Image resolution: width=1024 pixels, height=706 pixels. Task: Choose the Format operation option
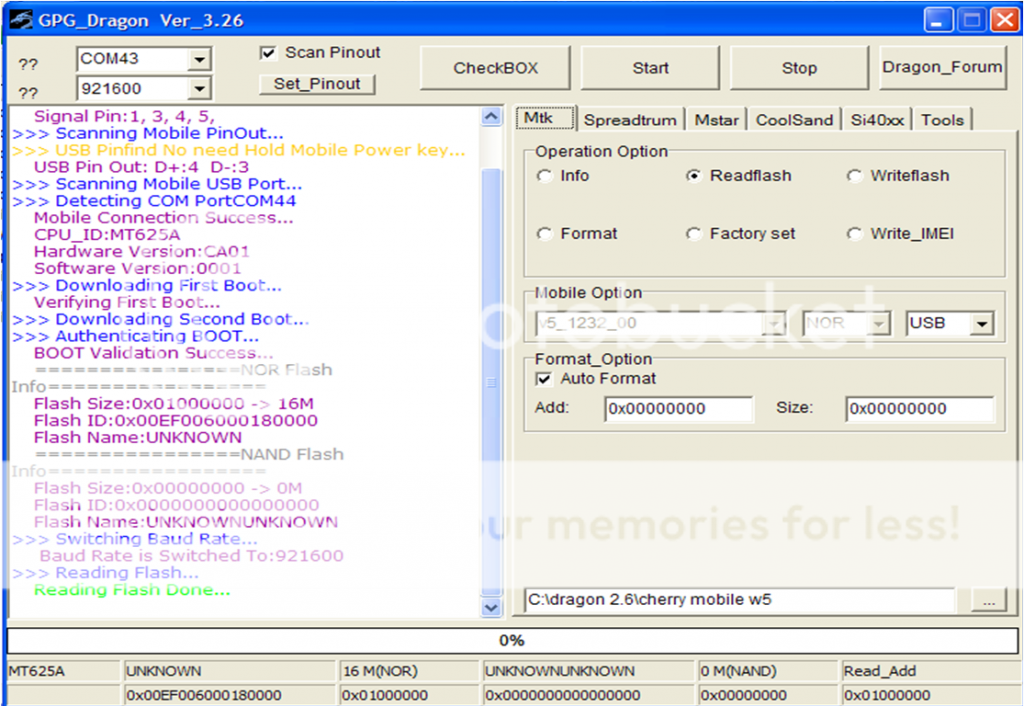coord(545,234)
